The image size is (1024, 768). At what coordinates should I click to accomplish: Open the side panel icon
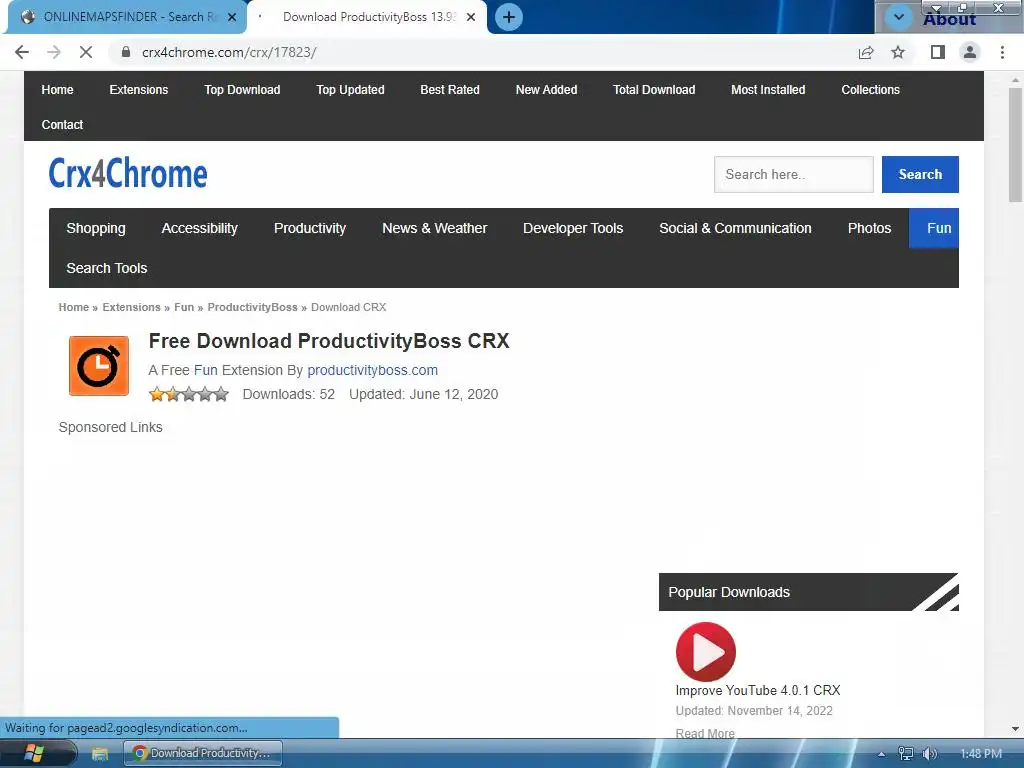[x=938, y=52]
